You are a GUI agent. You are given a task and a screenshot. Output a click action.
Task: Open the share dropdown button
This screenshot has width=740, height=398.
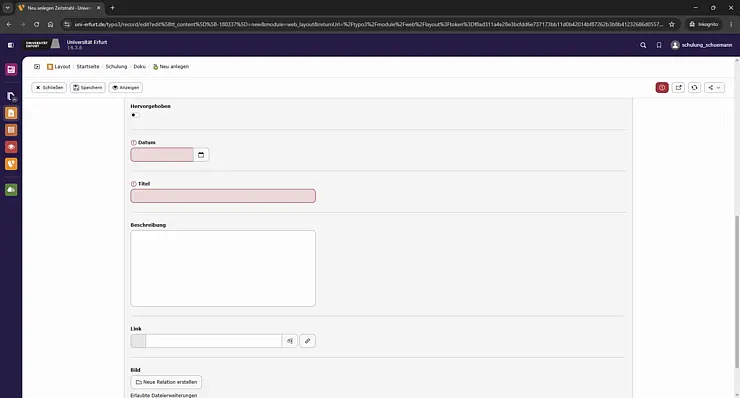[x=714, y=88]
